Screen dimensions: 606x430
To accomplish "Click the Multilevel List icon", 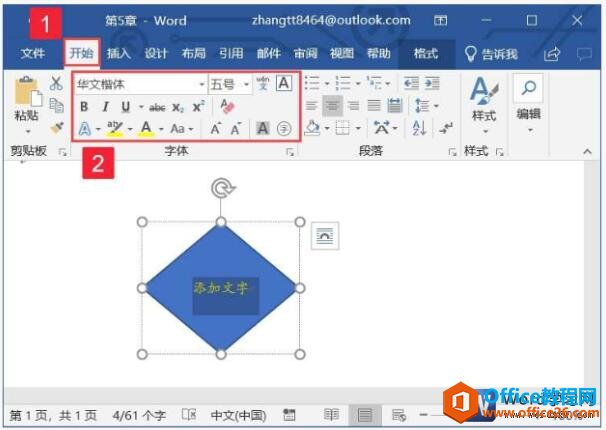I will click(374, 83).
